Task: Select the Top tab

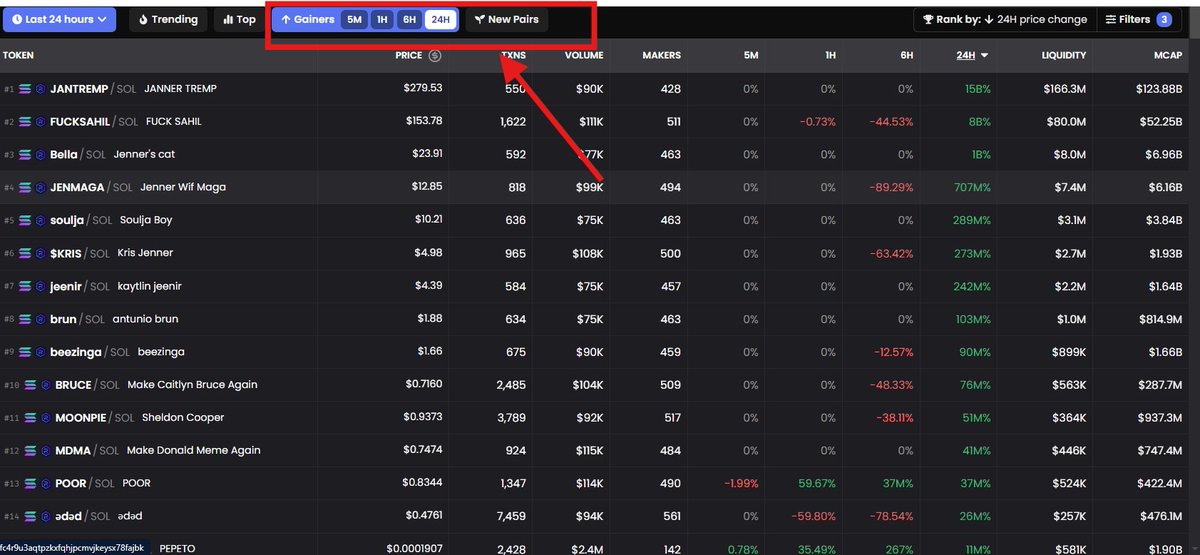Action: pos(240,19)
